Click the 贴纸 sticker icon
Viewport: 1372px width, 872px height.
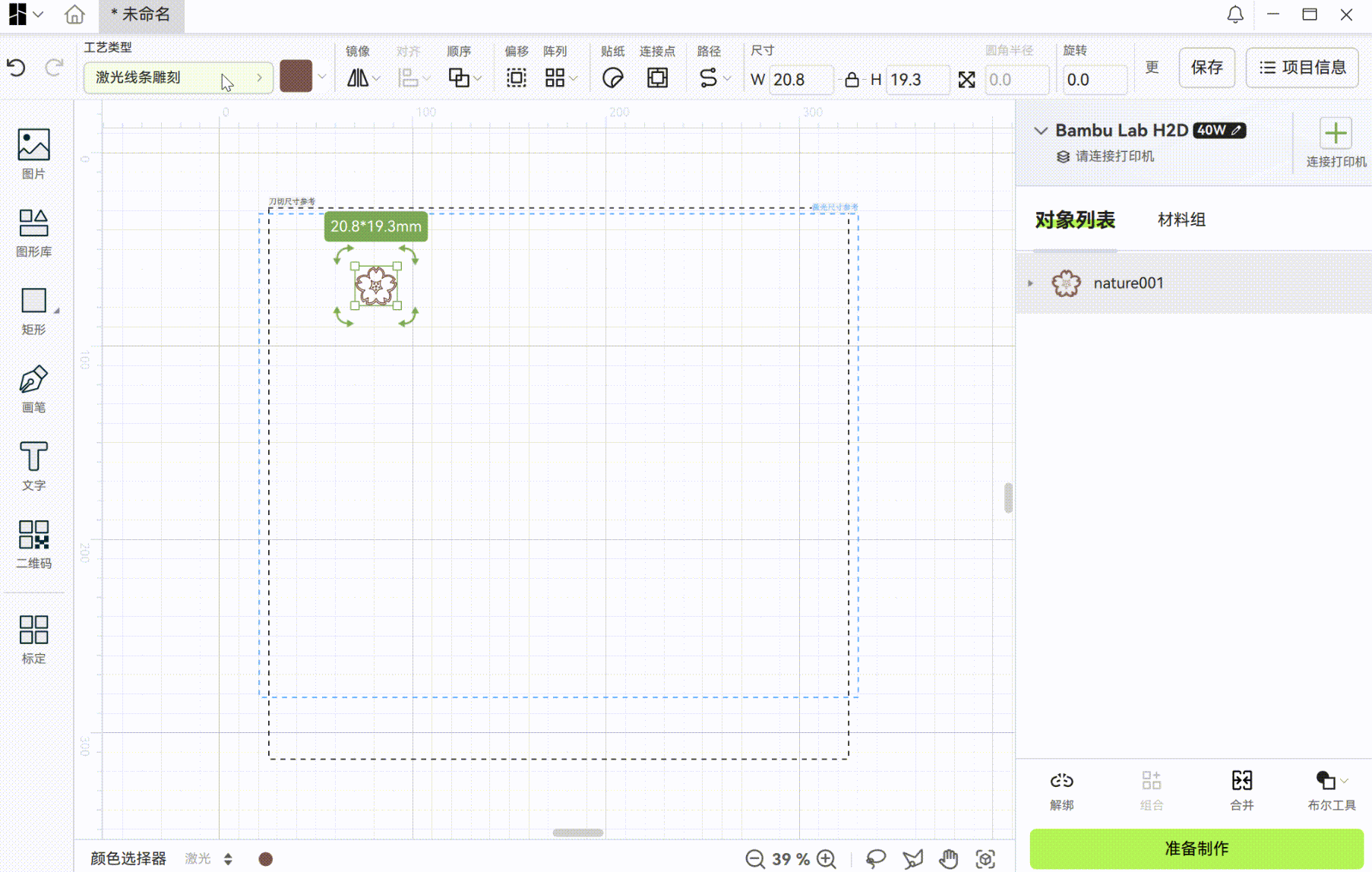[x=612, y=78]
